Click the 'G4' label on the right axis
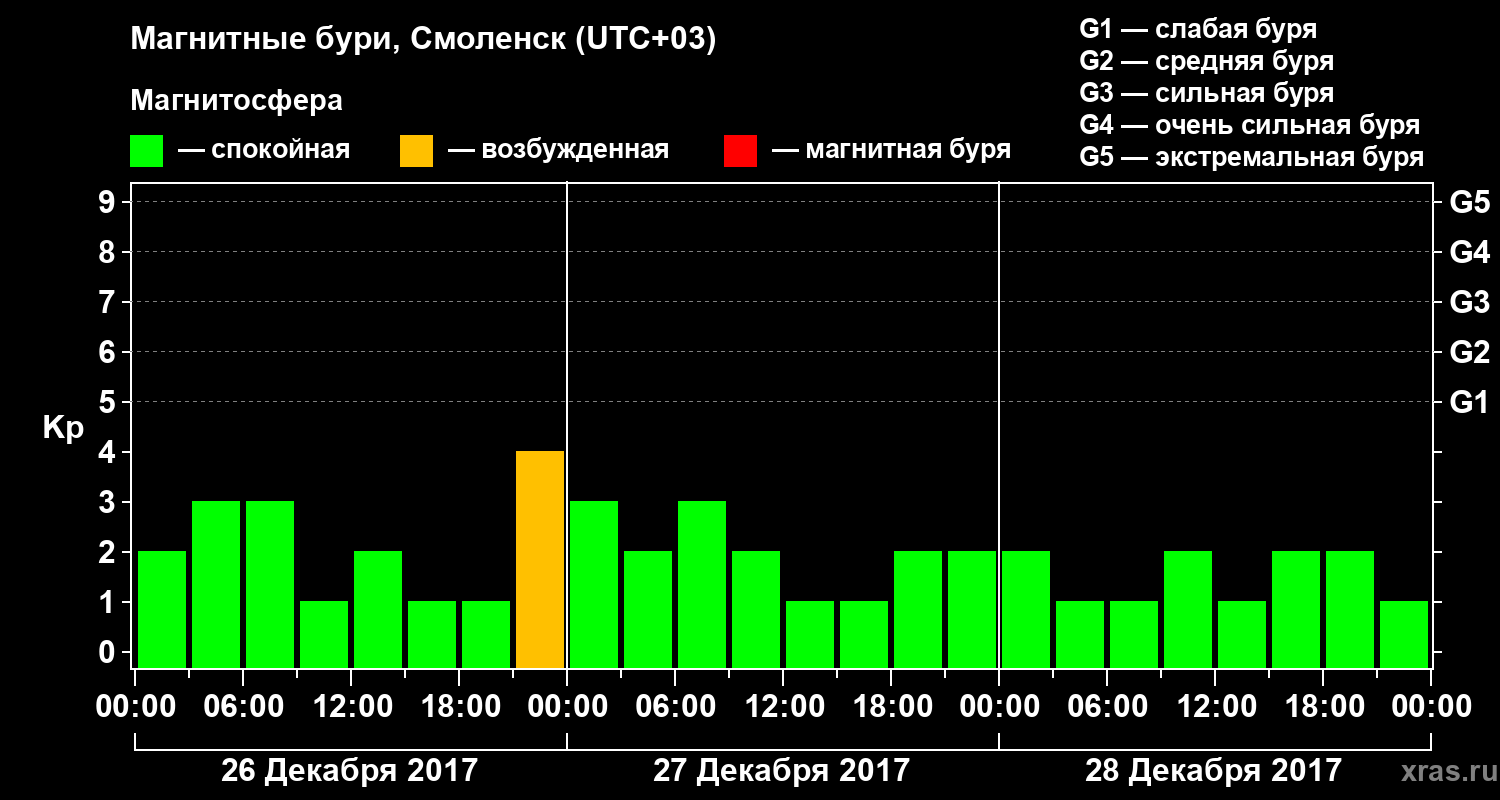Viewport: 1500px width, 800px height. coord(1469,252)
